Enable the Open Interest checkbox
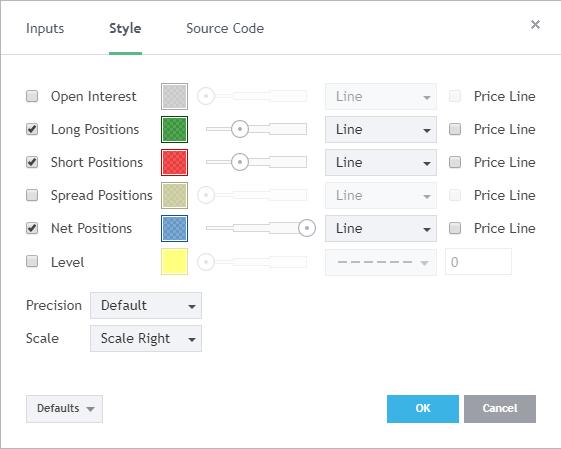 coord(32,96)
